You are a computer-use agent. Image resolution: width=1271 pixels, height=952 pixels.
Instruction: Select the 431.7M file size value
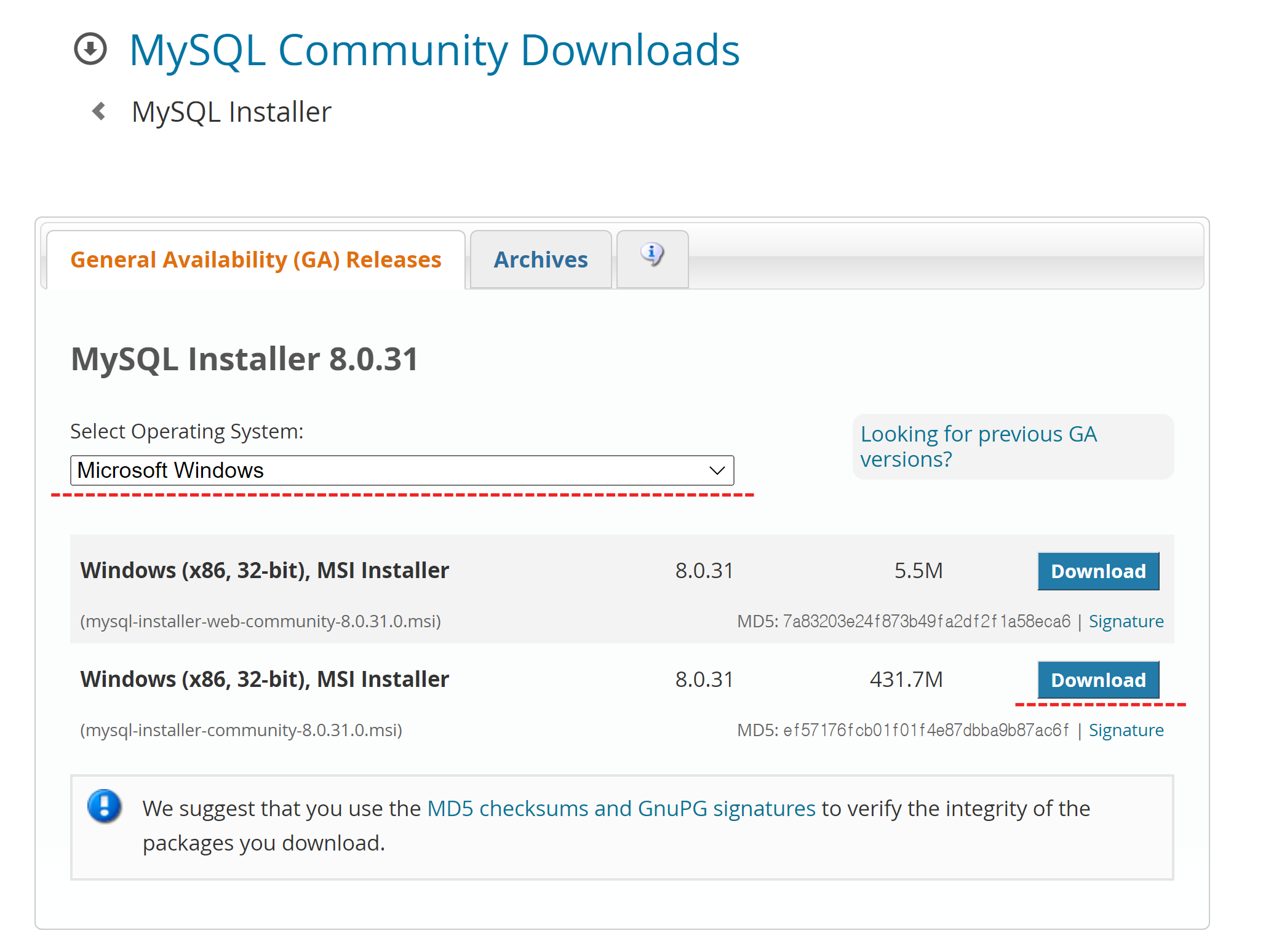click(x=906, y=680)
